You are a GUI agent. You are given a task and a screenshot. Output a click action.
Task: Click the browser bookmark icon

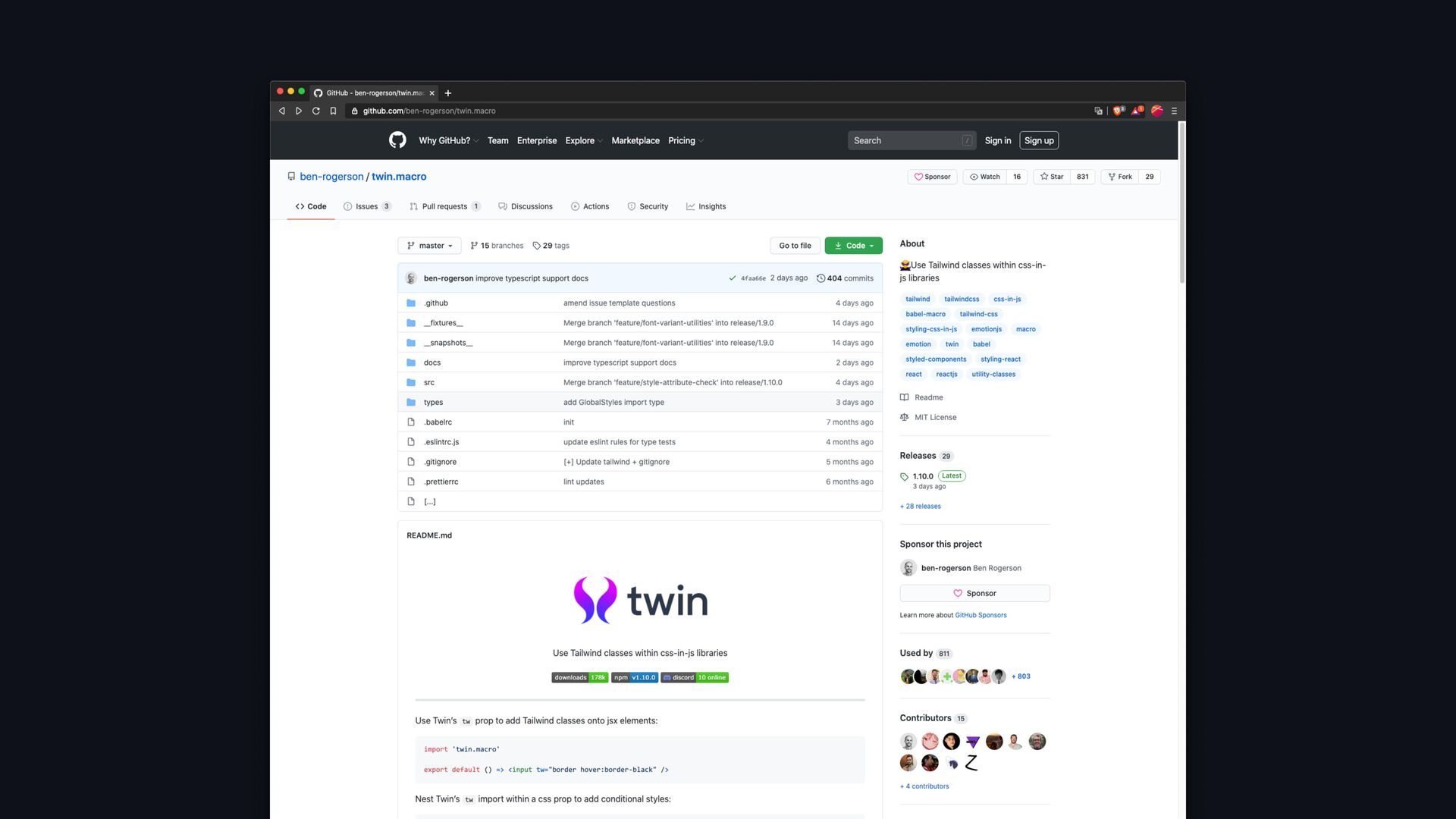click(x=333, y=111)
